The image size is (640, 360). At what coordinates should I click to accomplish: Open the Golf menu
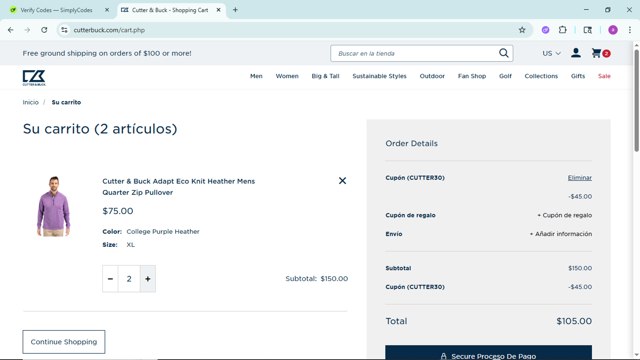click(505, 76)
